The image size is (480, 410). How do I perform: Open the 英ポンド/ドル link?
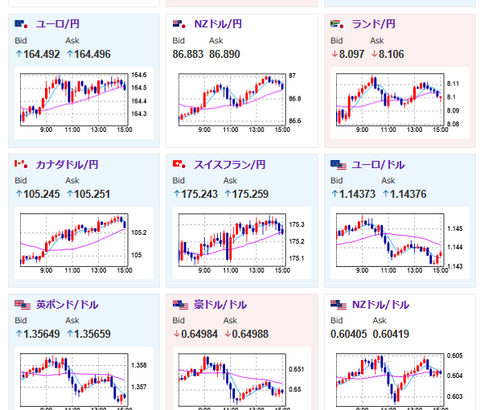coord(67,305)
